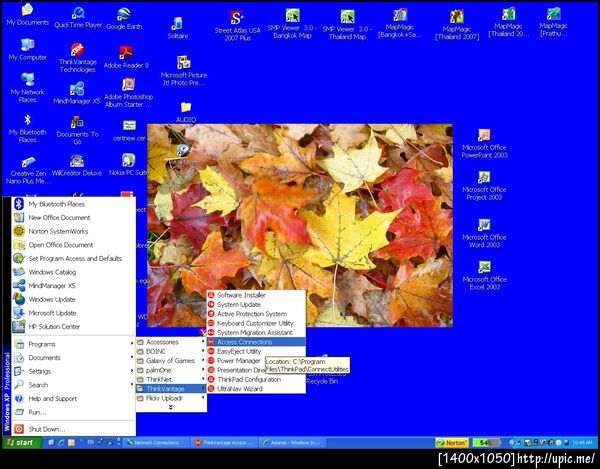Select Software Installer in ThinkVantage menu
Viewport: 600px width, 469px height.
coord(256,295)
